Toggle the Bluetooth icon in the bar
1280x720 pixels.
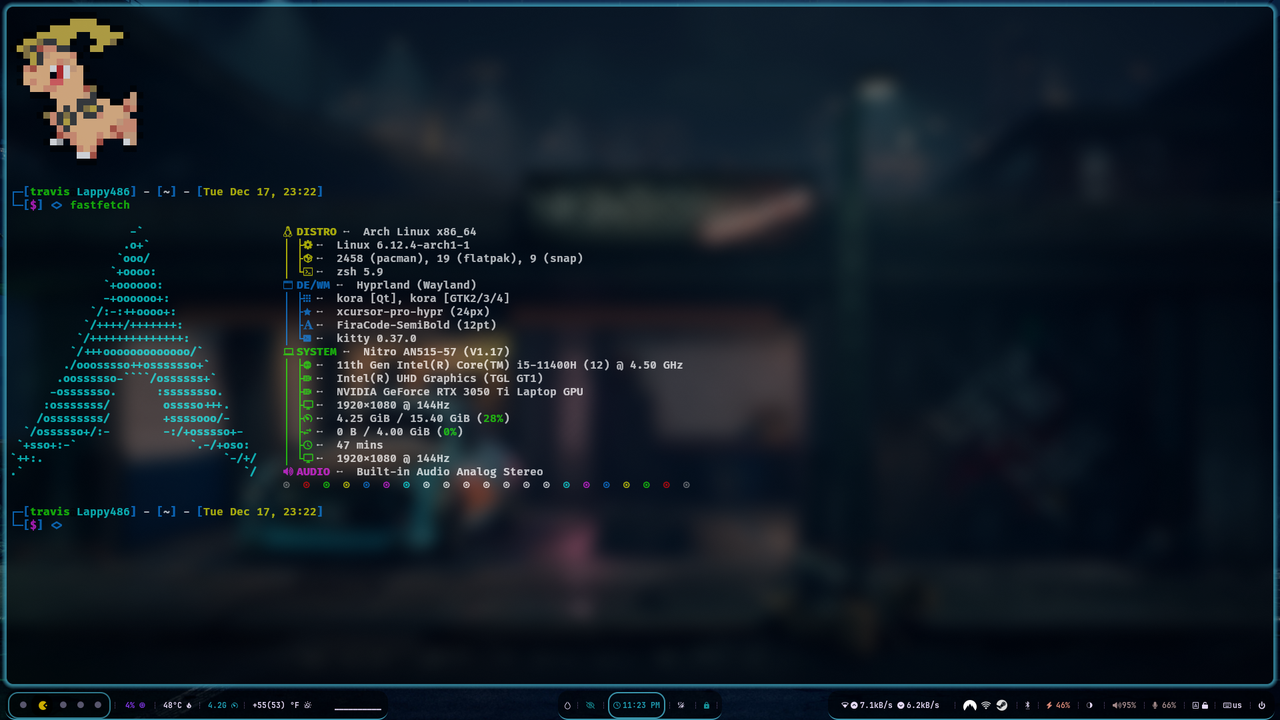[x=1027, y=705]
